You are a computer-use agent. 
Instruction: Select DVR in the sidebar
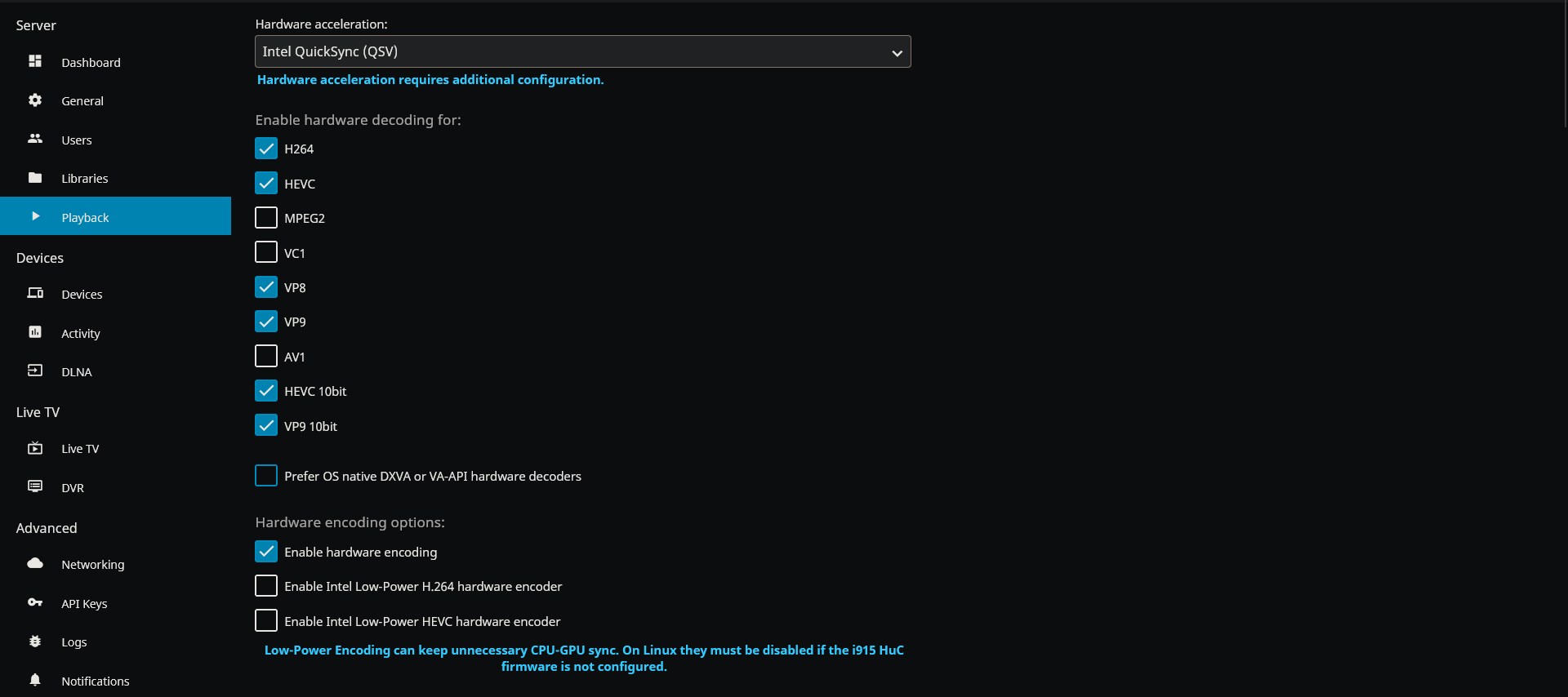(x=73, y=488)
